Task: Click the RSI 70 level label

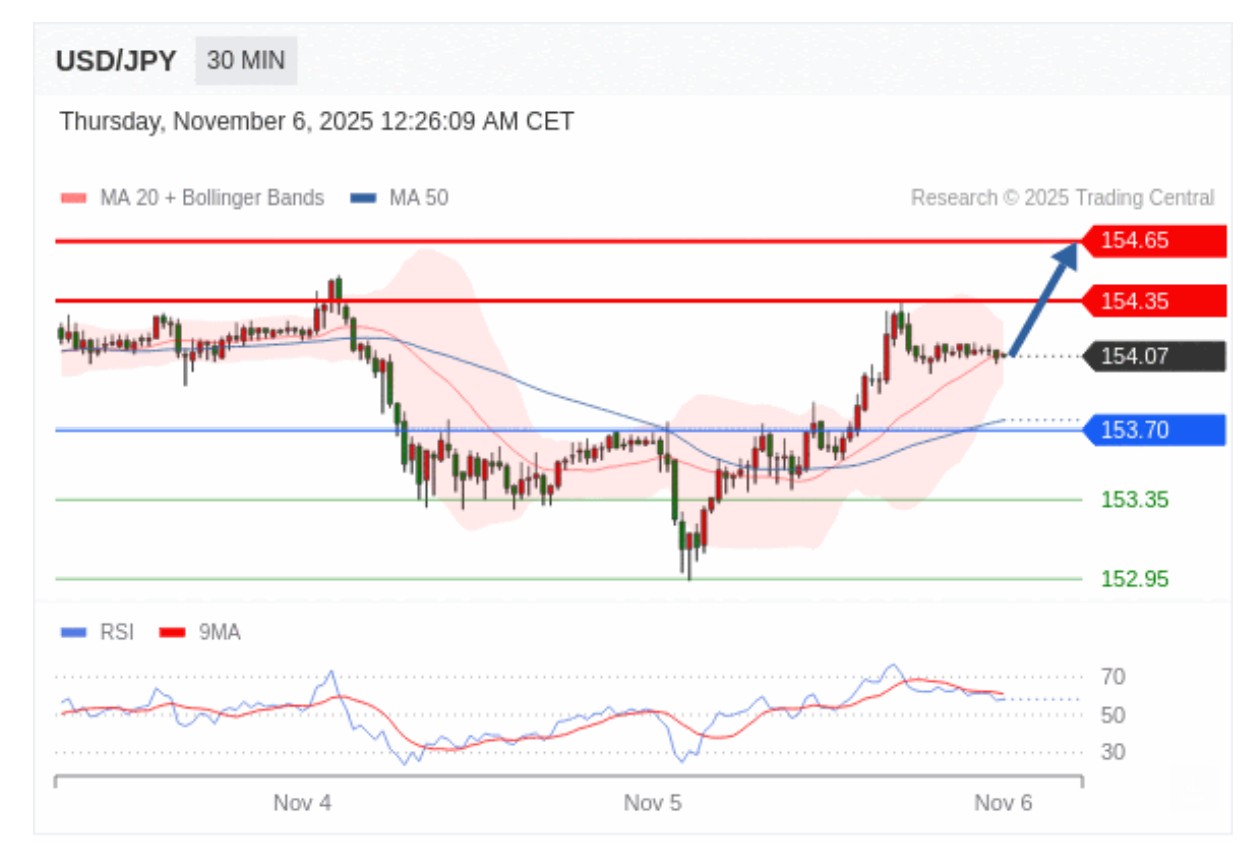Action: (x=1112, y=677)
